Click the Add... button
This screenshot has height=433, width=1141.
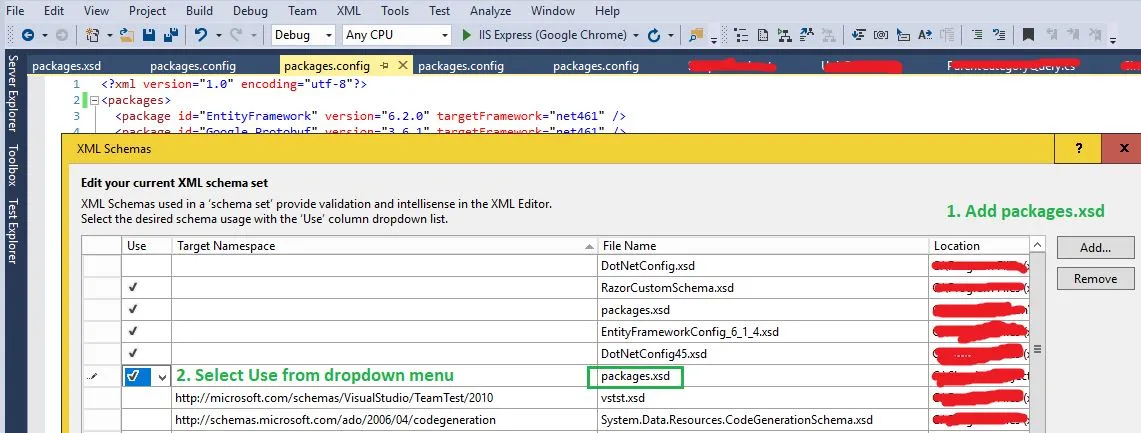pos(1095,247)
